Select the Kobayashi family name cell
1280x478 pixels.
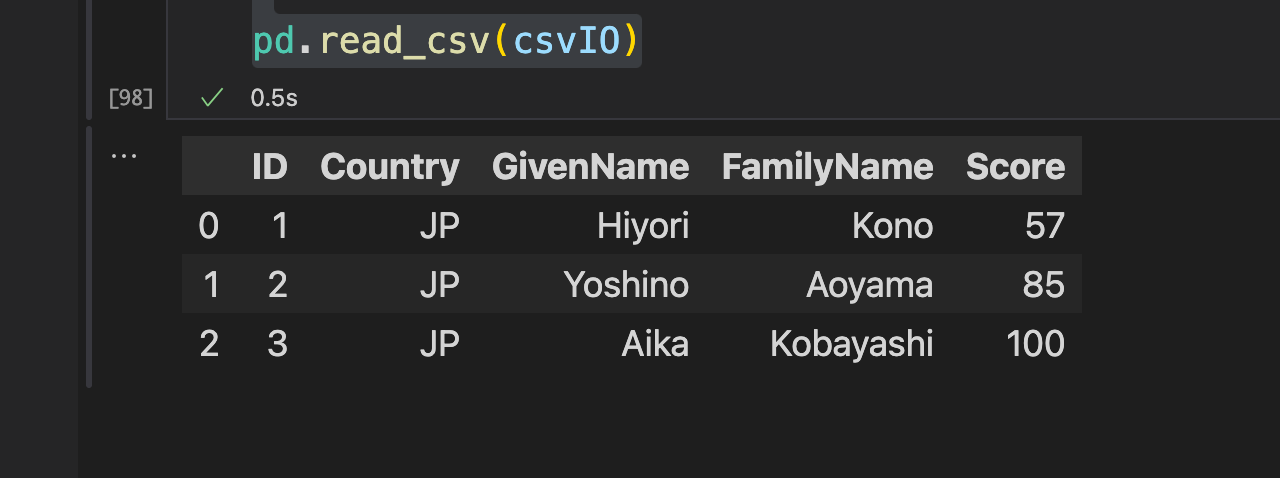tap(851, 345)
